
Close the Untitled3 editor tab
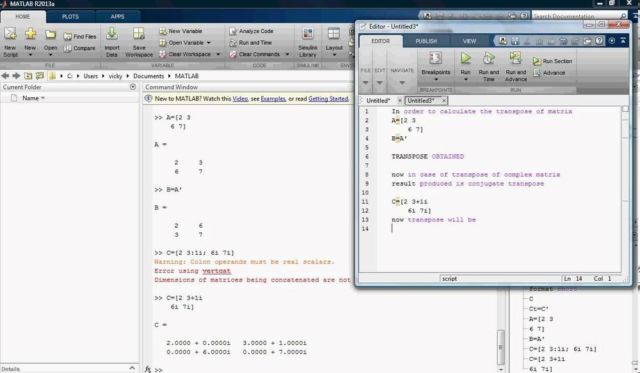pos(444,100)
